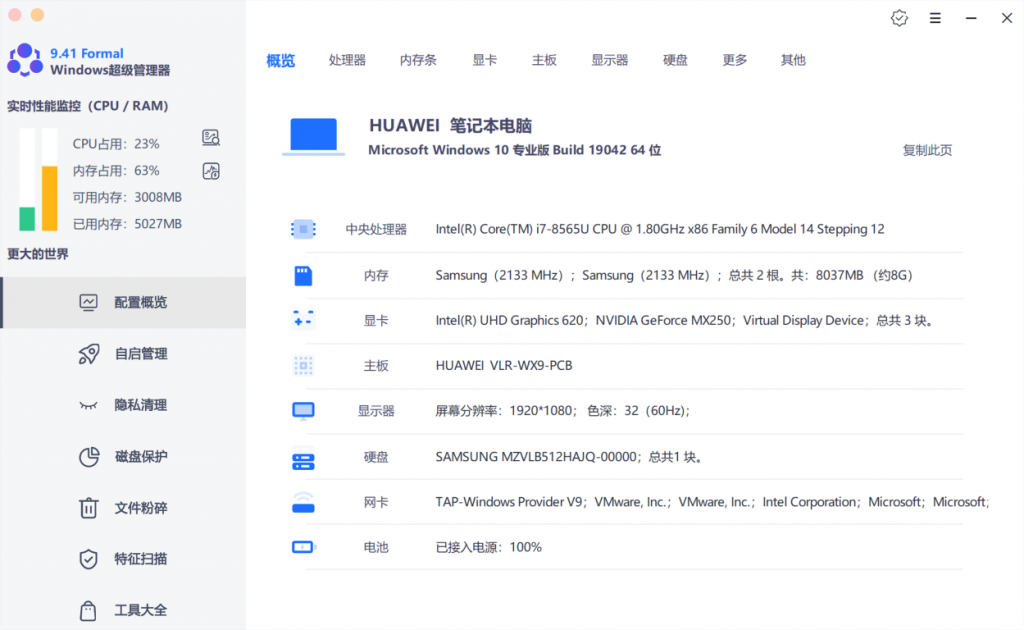The image size is (1024, 630).
Task: Click the NVIDIA GeForce MX250 graphics text
Action: click(664, 321)
